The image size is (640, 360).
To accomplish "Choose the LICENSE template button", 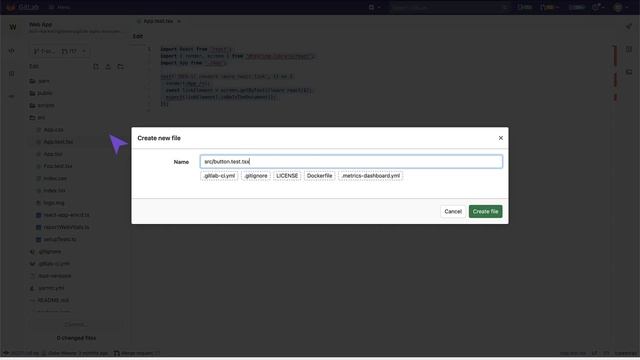I will (x=287, y=176).
